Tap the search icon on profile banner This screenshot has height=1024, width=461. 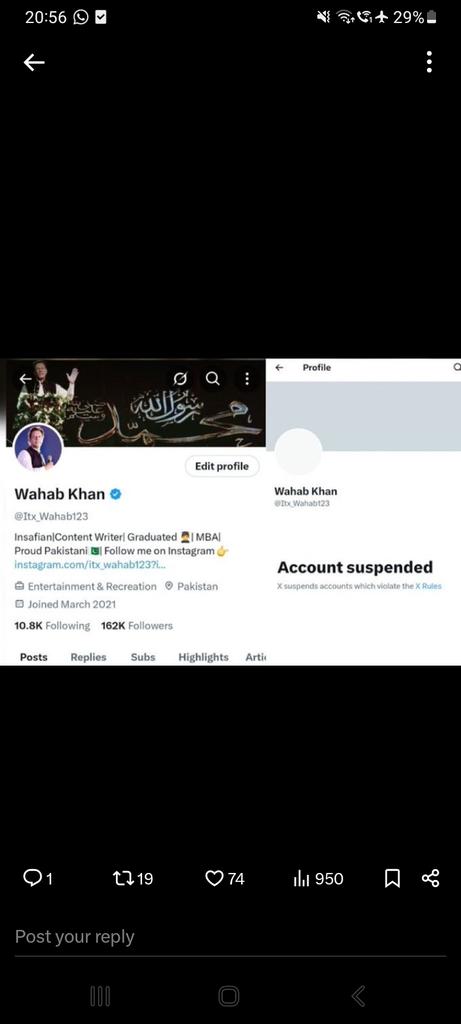213,379
